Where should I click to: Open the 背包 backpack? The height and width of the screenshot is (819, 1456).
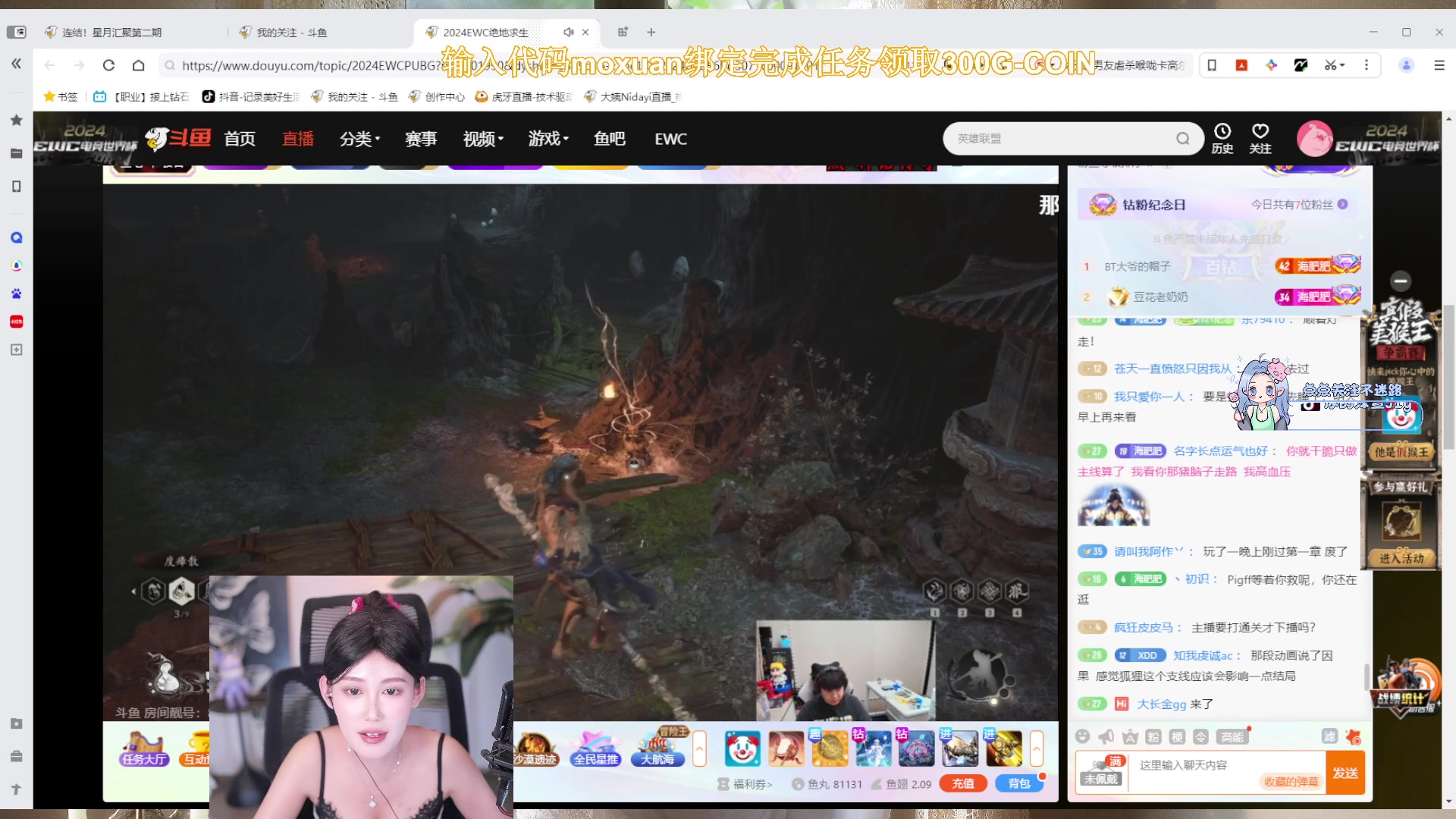point(1019,783)
